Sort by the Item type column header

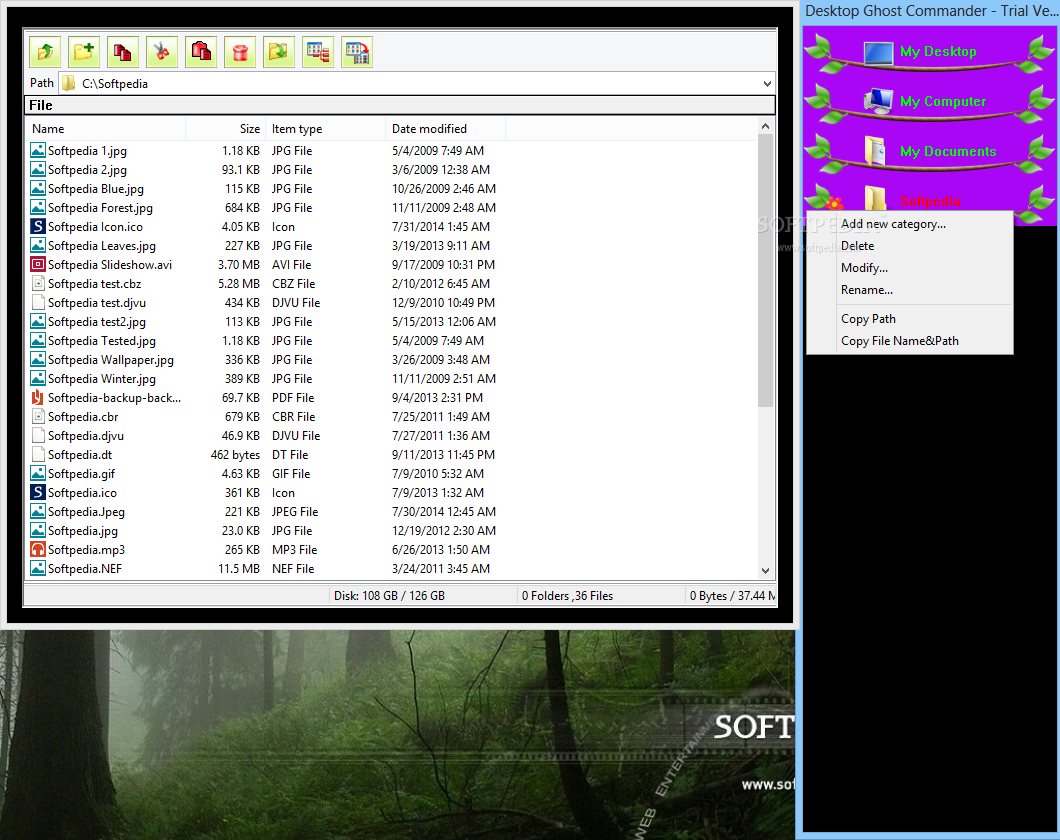[x=325, y=128]
